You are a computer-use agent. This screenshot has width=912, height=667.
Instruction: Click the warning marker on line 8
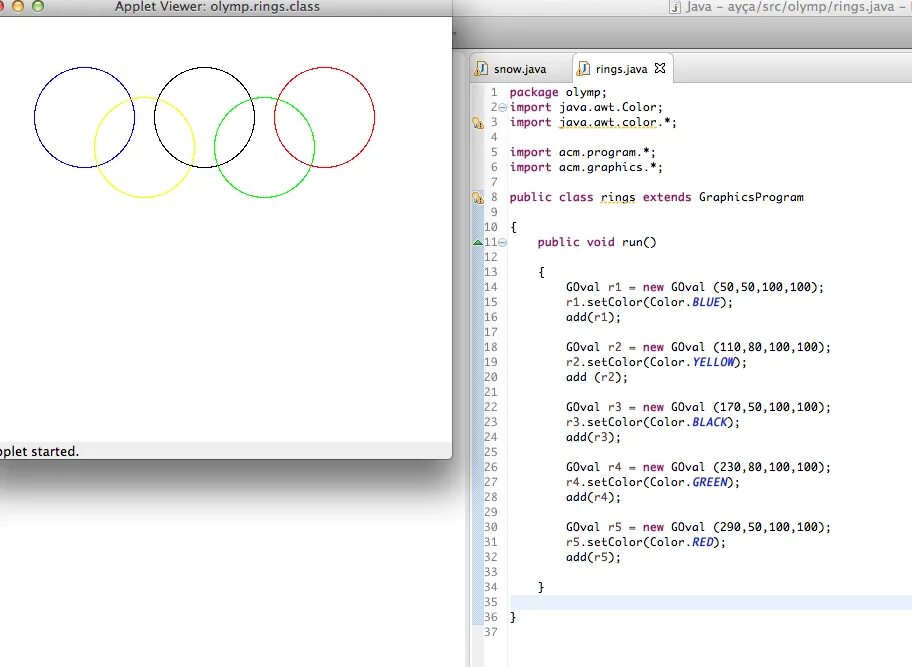[478, 198]
